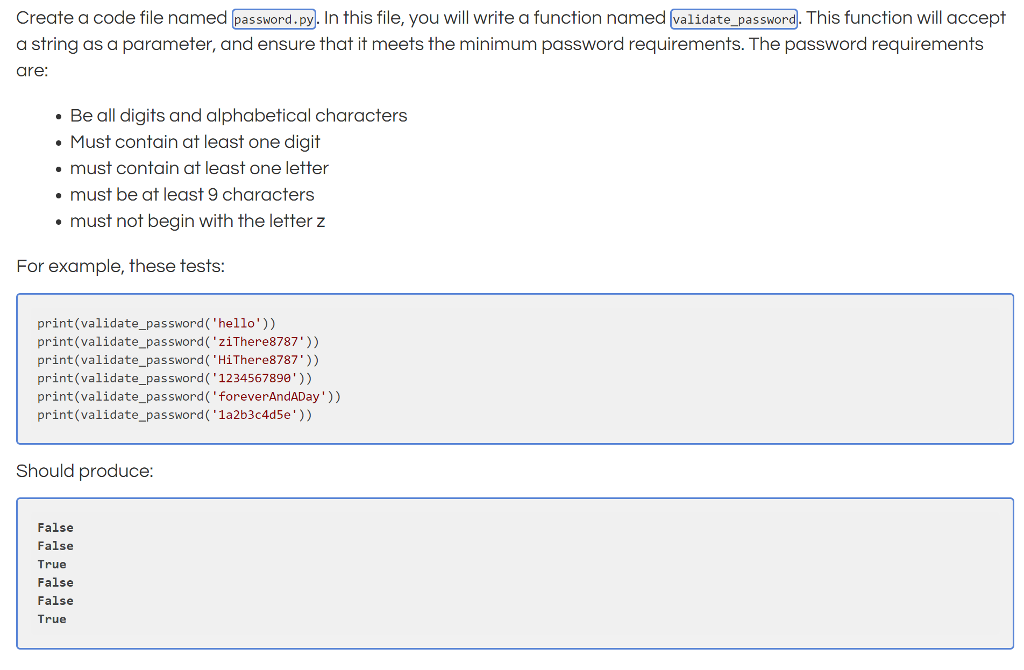Select the 'must not begin with z' bullet

point(196,220)
